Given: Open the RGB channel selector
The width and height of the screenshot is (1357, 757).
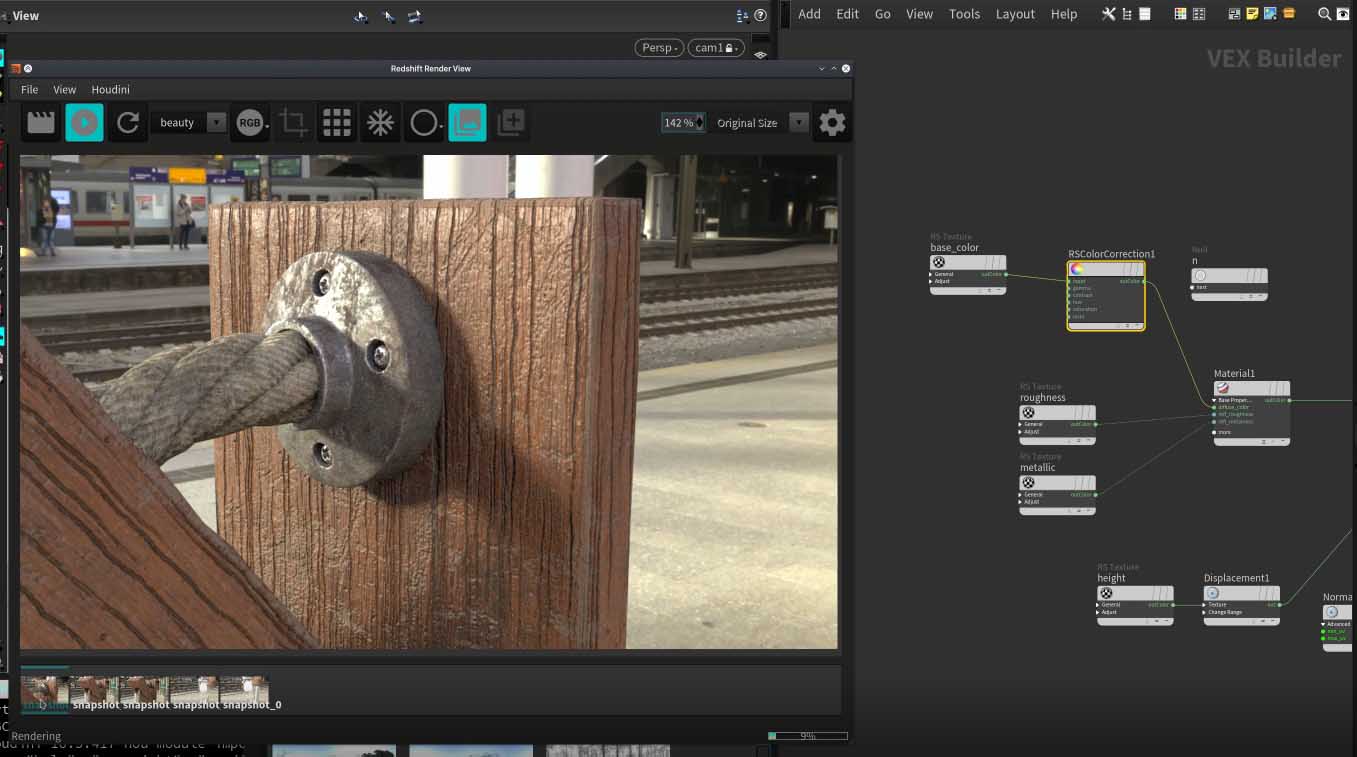Looking at the screenshot, I should 251,123.
